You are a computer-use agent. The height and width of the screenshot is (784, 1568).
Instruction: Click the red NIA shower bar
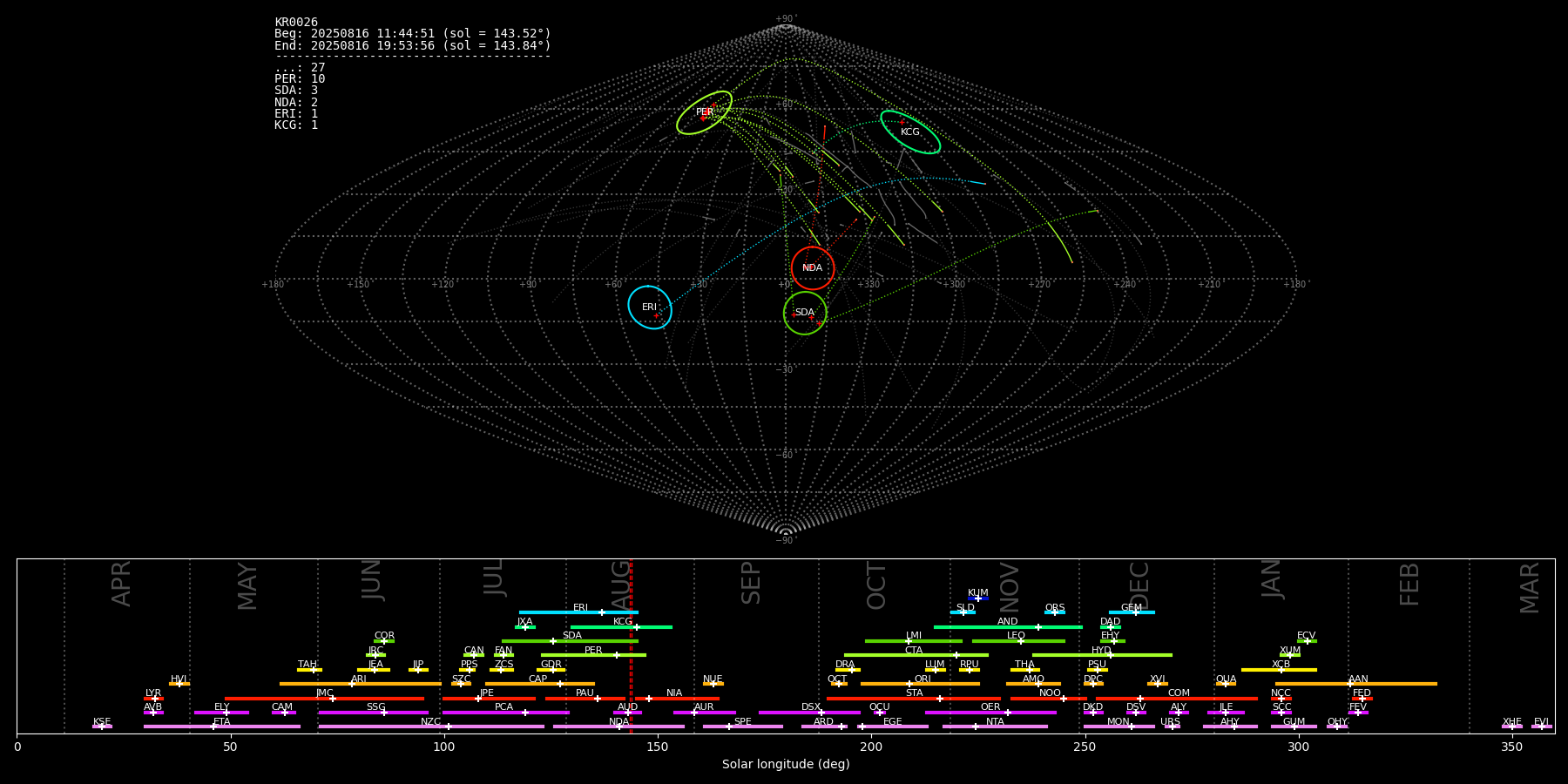tap(677, 699)
